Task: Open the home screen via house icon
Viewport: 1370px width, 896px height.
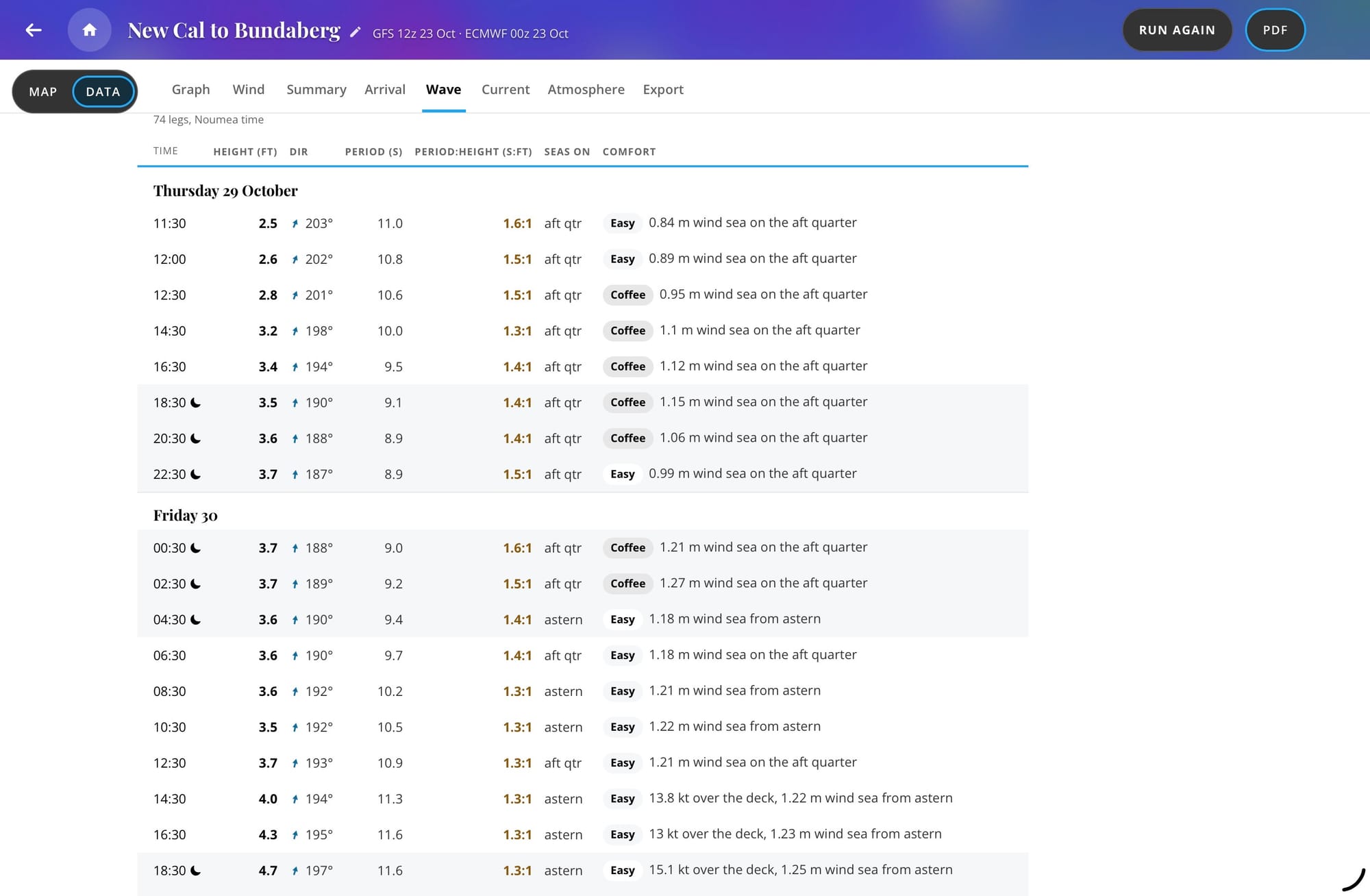Action: tap(89, 30)
